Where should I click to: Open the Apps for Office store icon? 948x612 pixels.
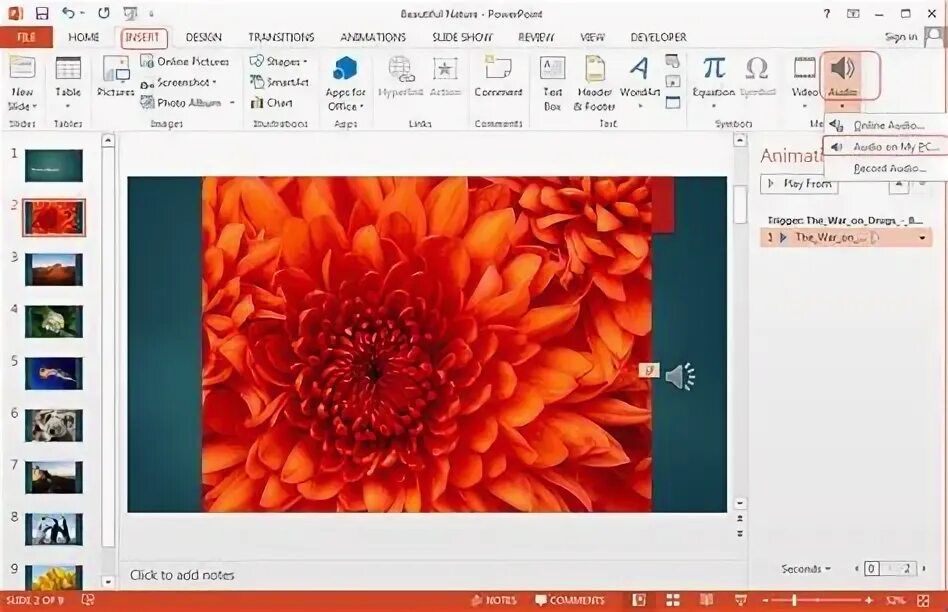[345, 68]
